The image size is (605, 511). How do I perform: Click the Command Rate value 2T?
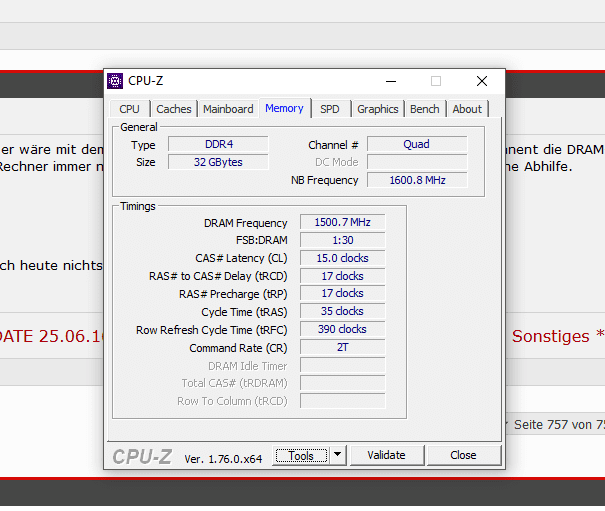click(343, 347)
